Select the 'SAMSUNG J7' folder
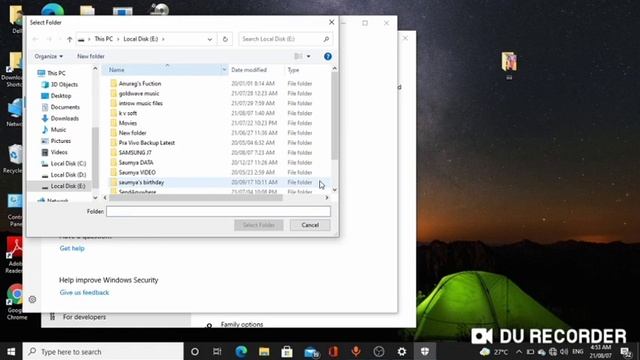The height and width of the screenshot is (360, 640). 135,153
